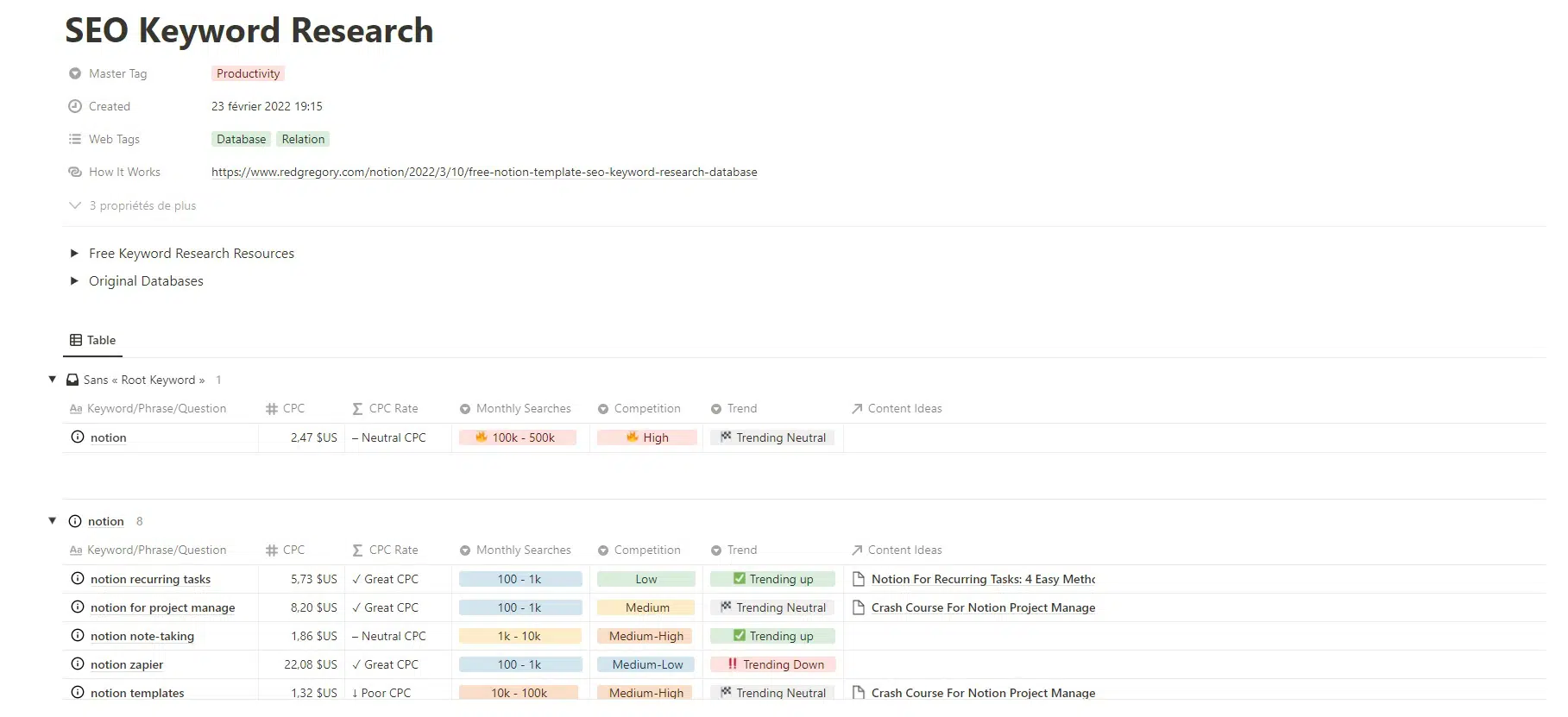This screenshot has width=1568, height=717.
Task: Expand the Original Databases toggle
Action: [74, 281]
